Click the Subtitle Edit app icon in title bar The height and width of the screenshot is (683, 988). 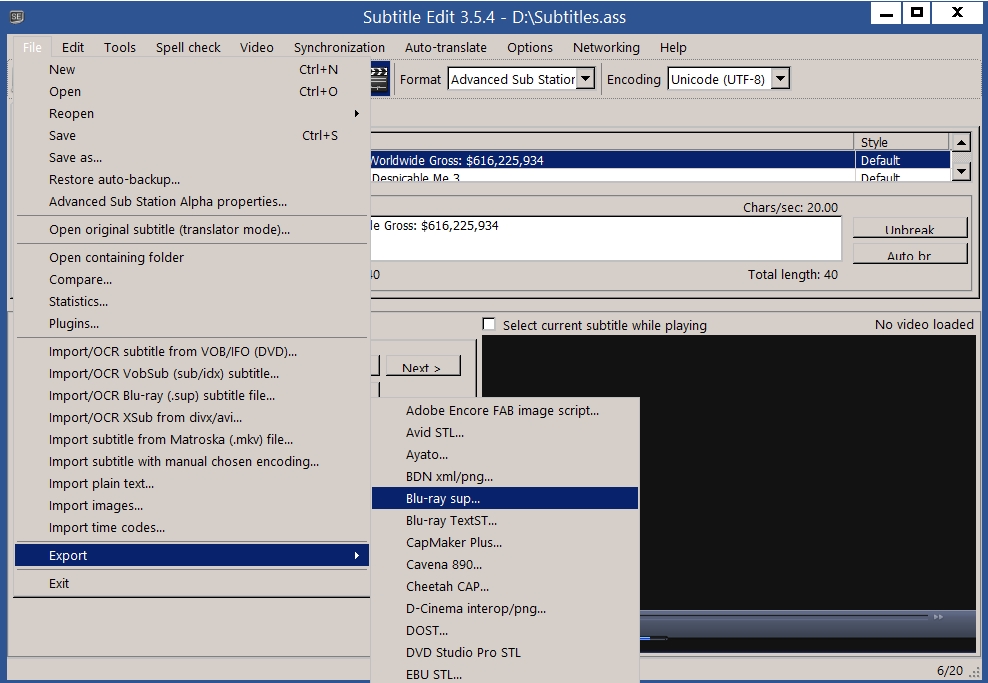click(x=17, y=17)
